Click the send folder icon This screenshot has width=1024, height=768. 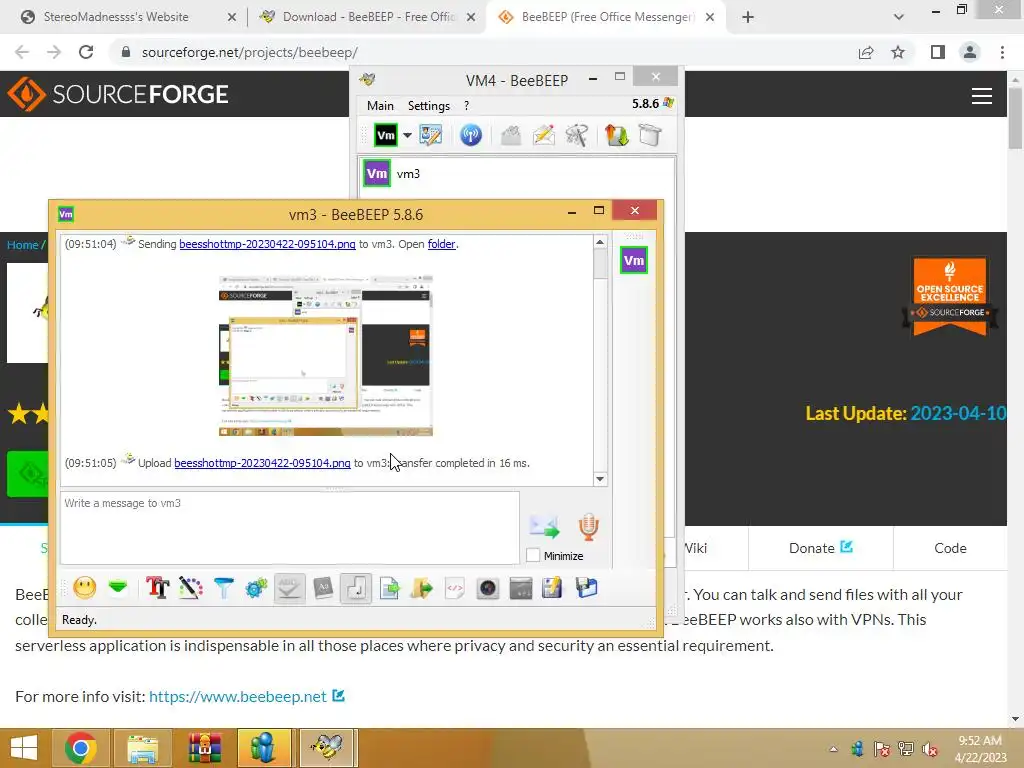(422, 588)
